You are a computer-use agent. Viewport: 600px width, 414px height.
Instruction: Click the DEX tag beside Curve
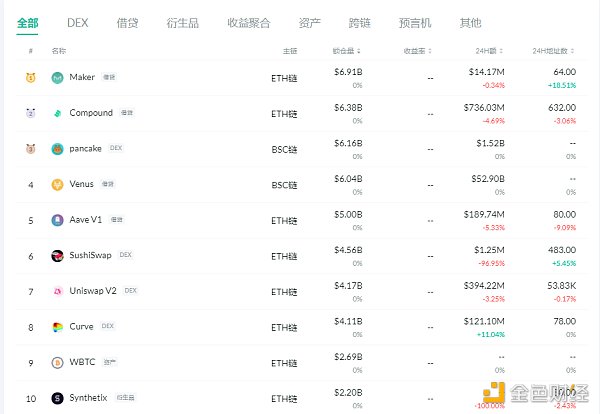107,326
